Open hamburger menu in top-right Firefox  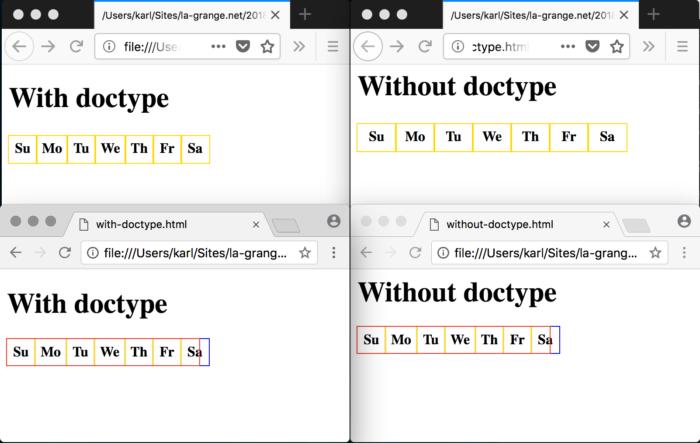point(682,46)
